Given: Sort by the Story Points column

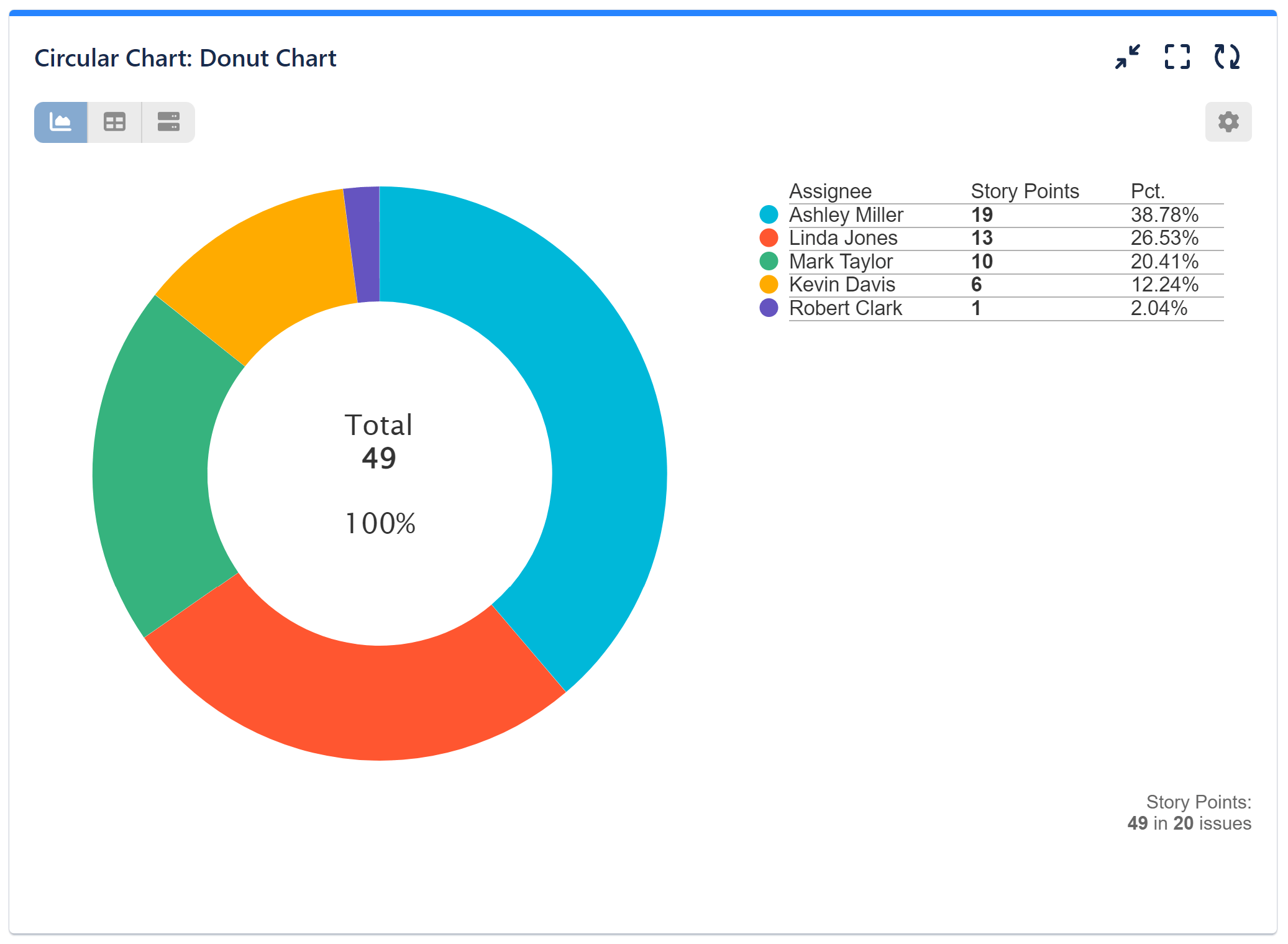Looking at the screenshot, I should pos(1025,191).
